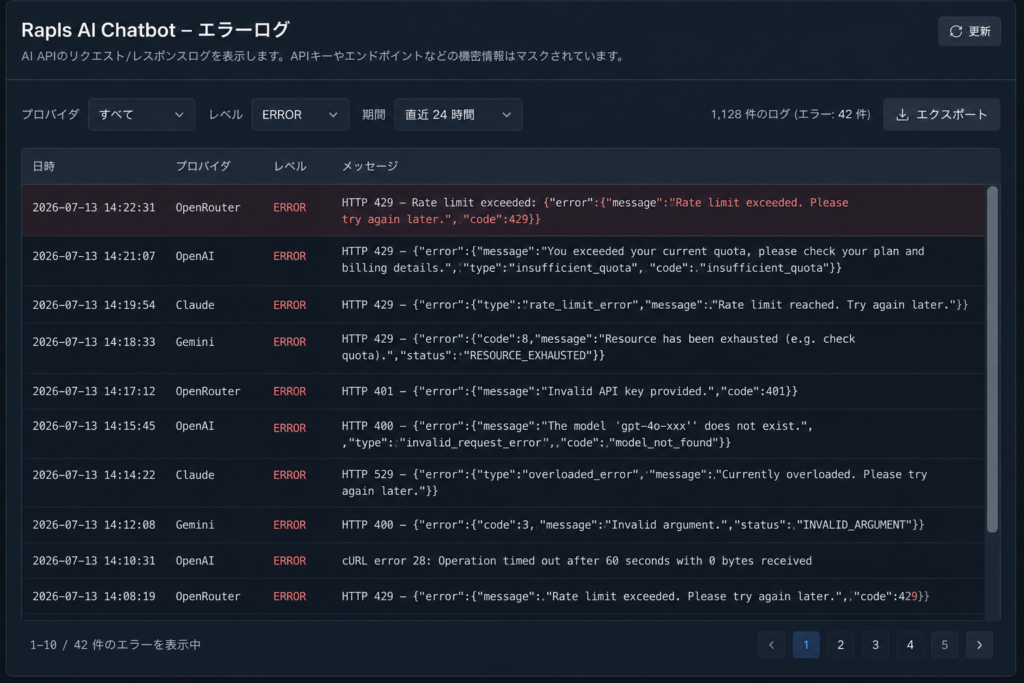Click the レベル column header
This screenshot has height=683, width=1024.
pos(290,166)
